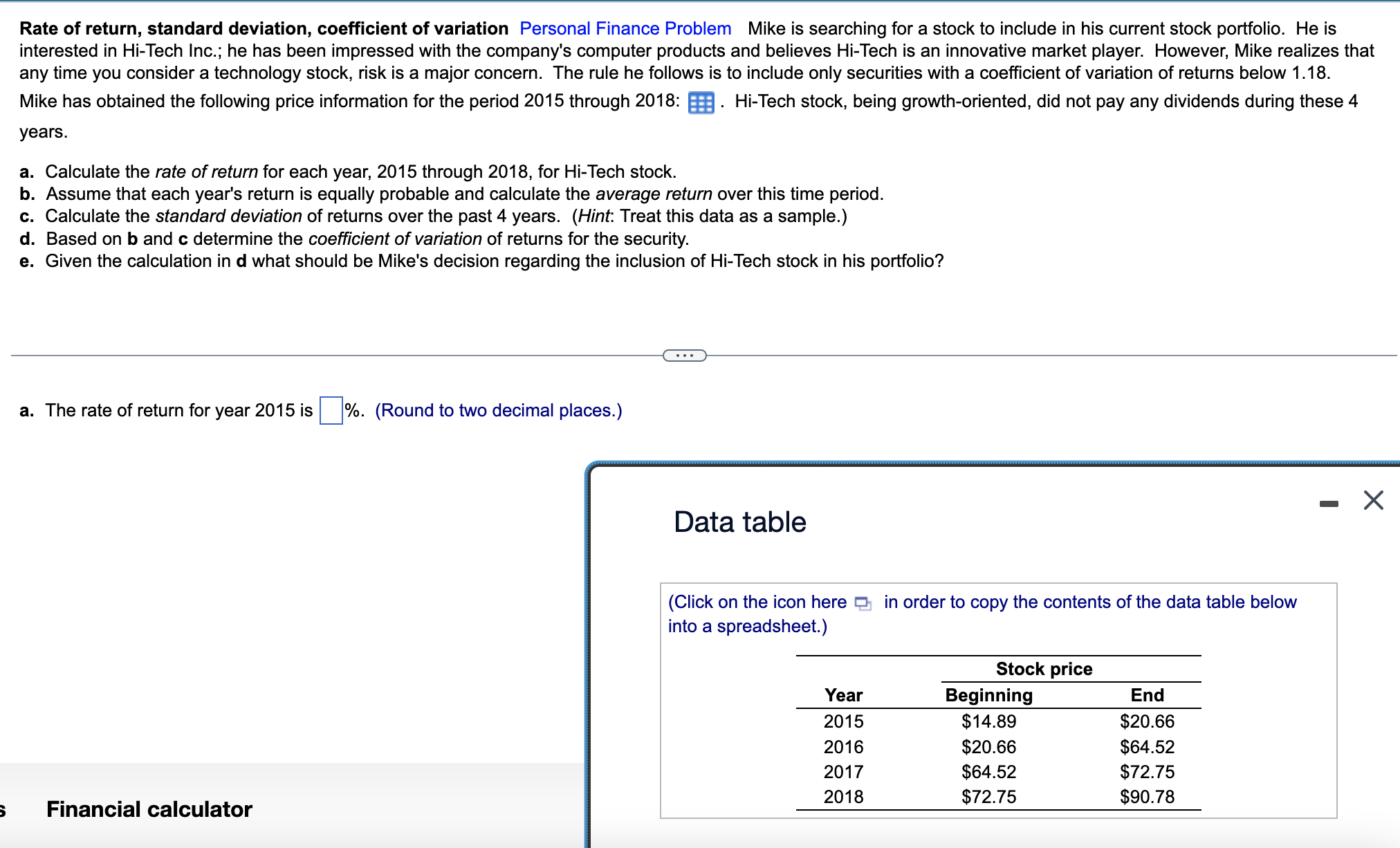Click the Beginning column header
This screenshot has width=1400, height=848.
point(988,695)
